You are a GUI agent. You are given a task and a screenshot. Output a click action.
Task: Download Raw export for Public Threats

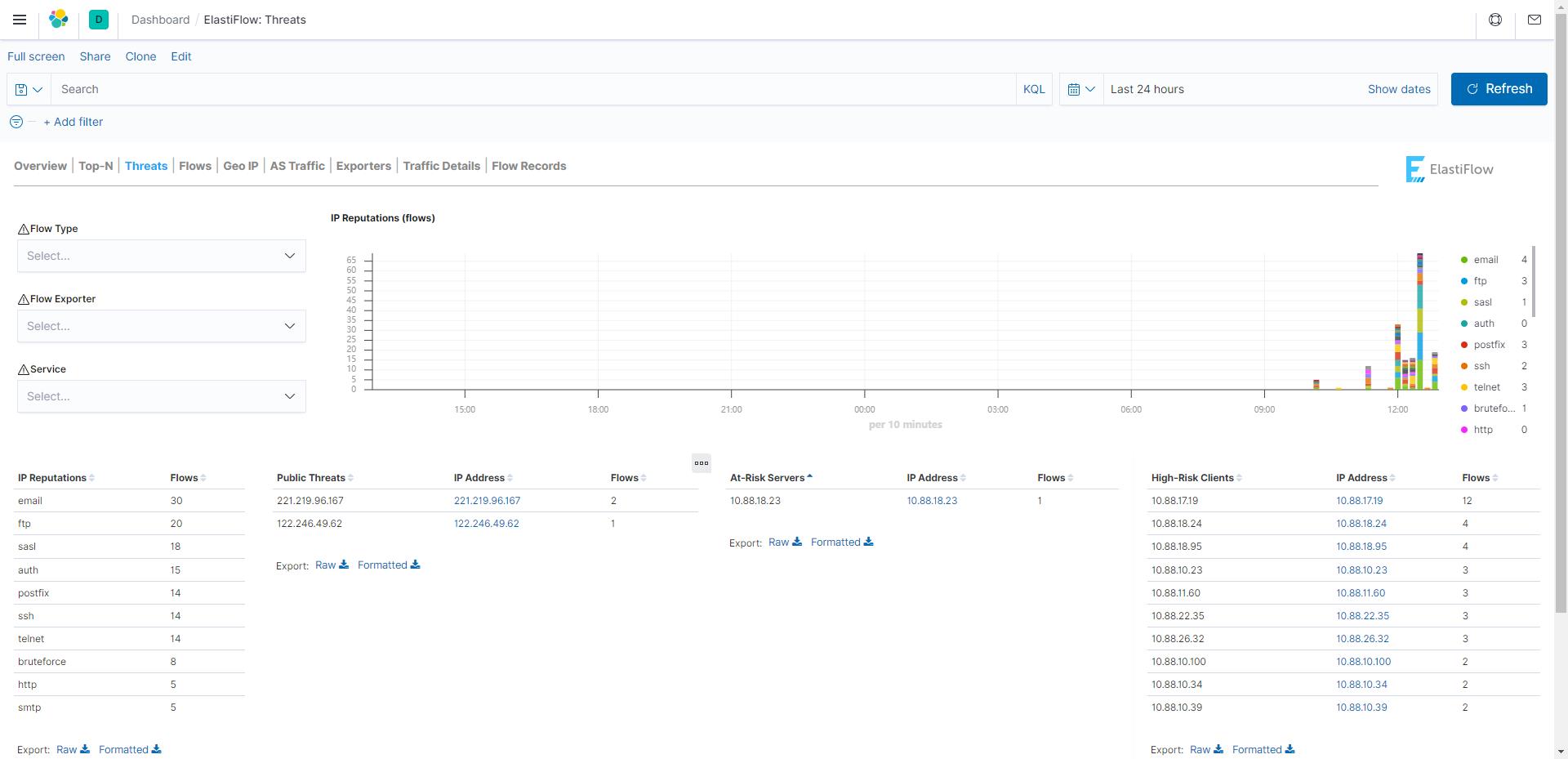pos(332,565)
